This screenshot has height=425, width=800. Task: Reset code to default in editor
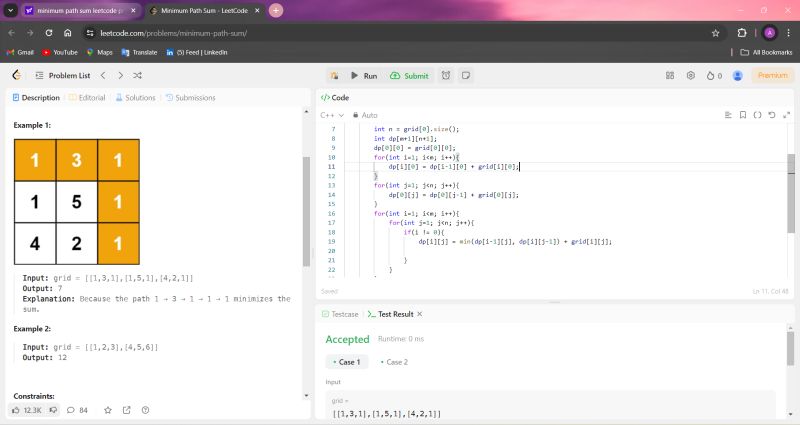point(772,115)
